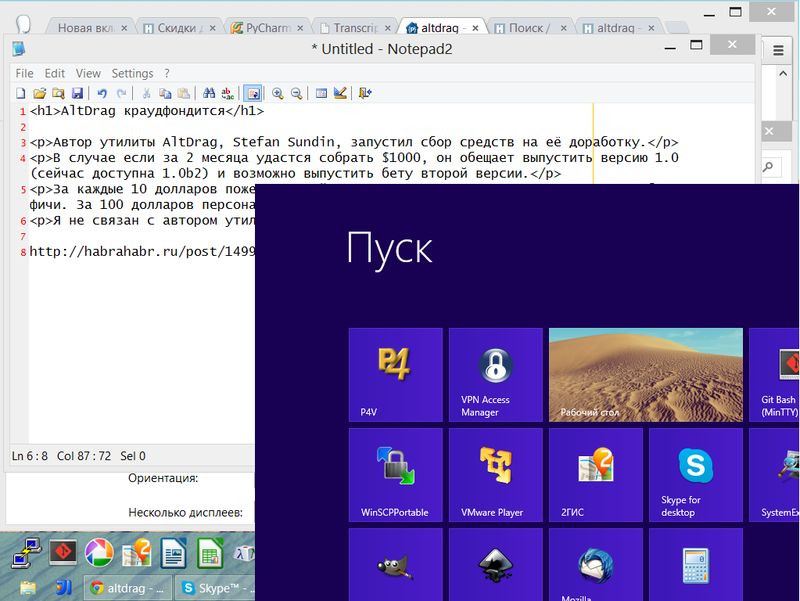Close the PyCharm browser tab
Image resolution: width=800 pixels, height=601 pixels.
300,28
